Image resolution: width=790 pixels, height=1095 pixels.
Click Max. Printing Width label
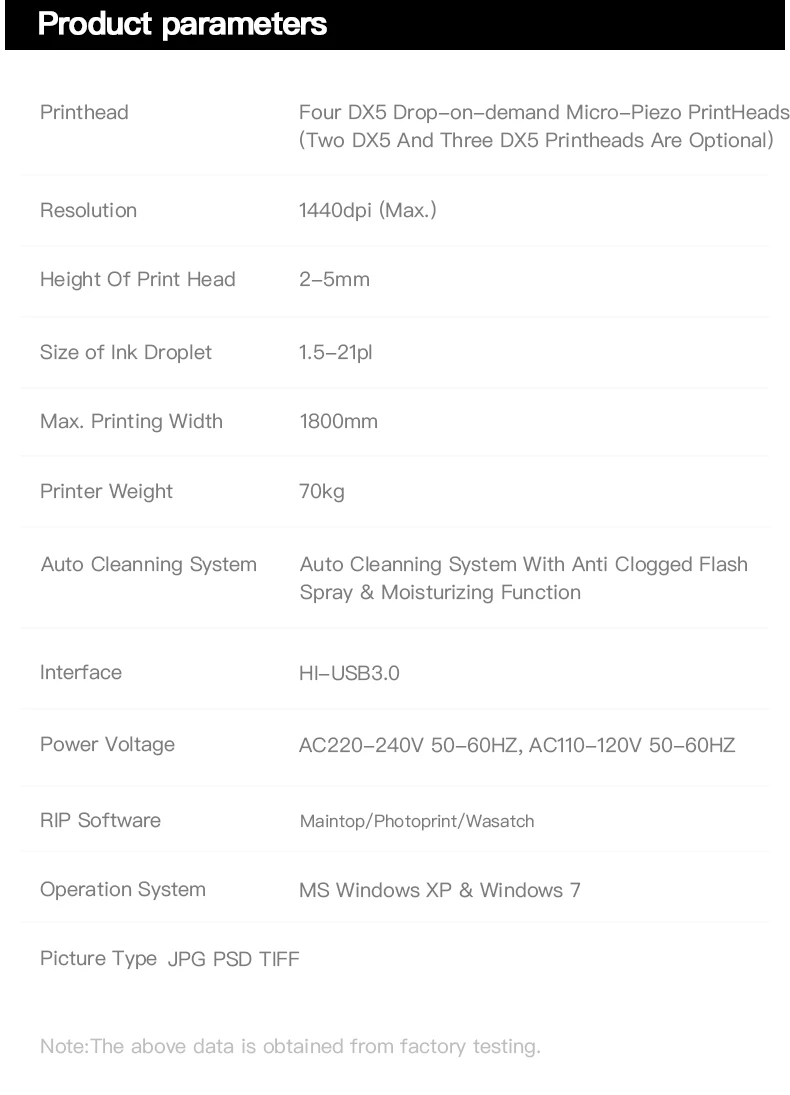[131, 421]
